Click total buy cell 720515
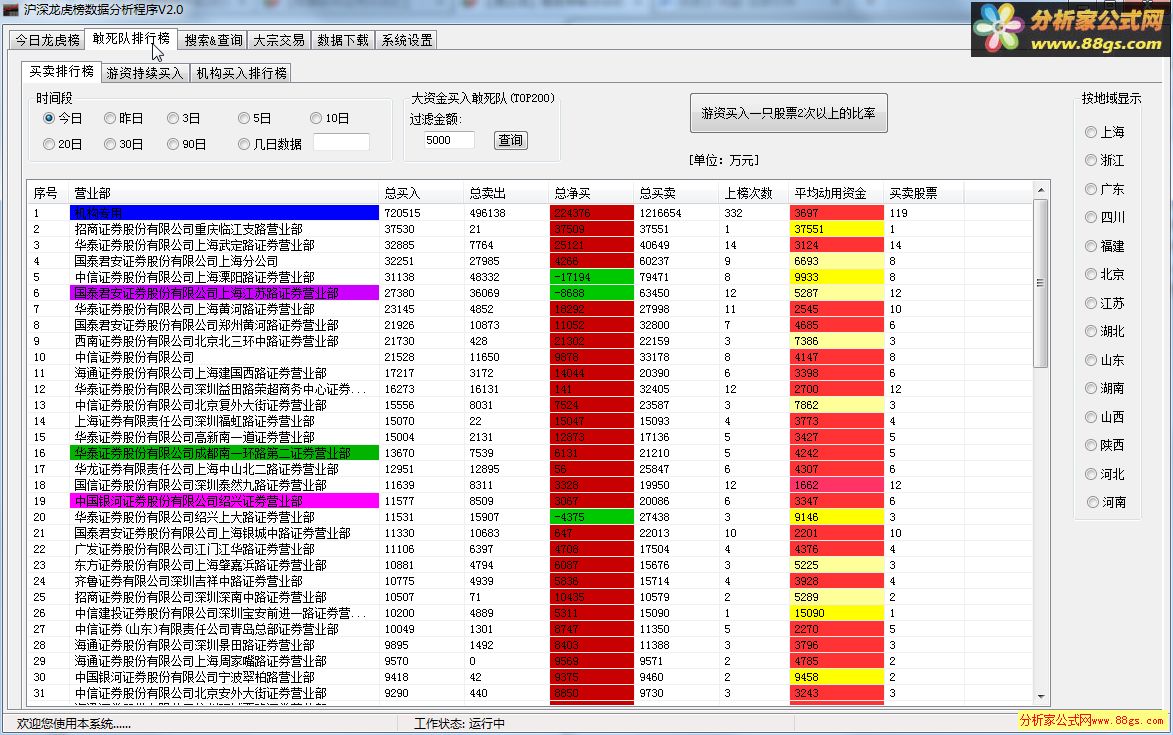 click(x=421, y=213)
